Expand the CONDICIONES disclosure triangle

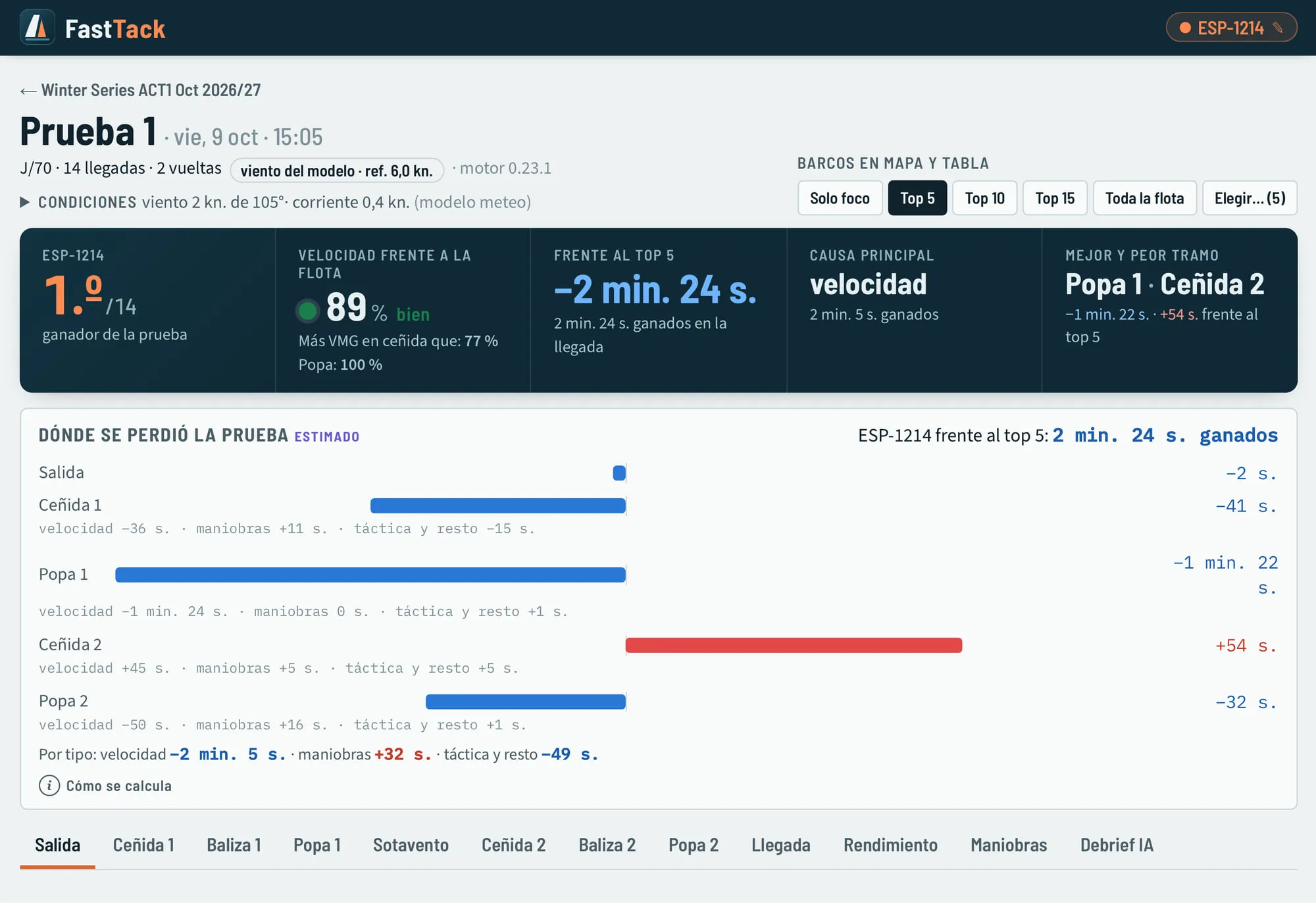[x=25, y=202]
